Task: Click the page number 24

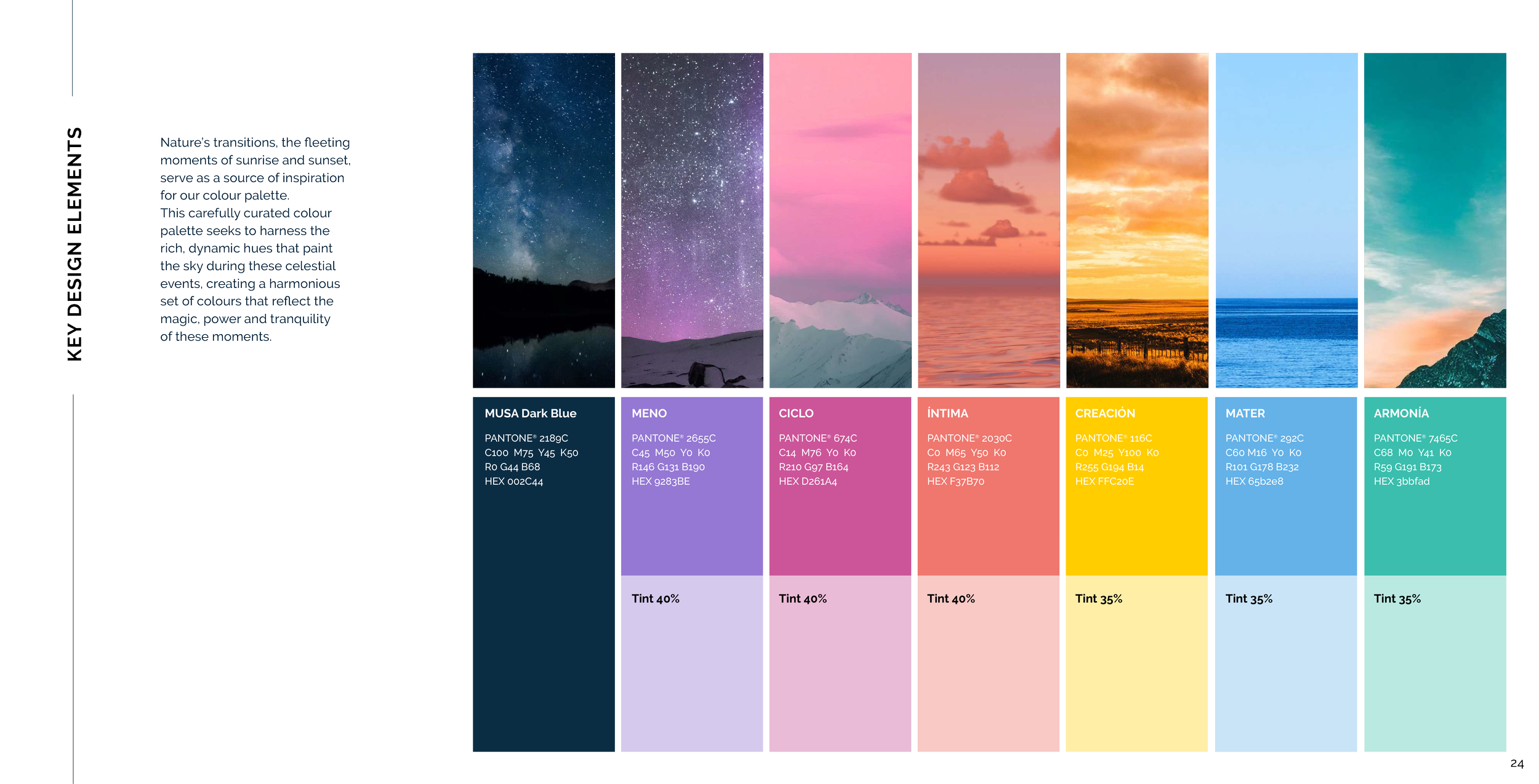Action: coord(1516,764)
